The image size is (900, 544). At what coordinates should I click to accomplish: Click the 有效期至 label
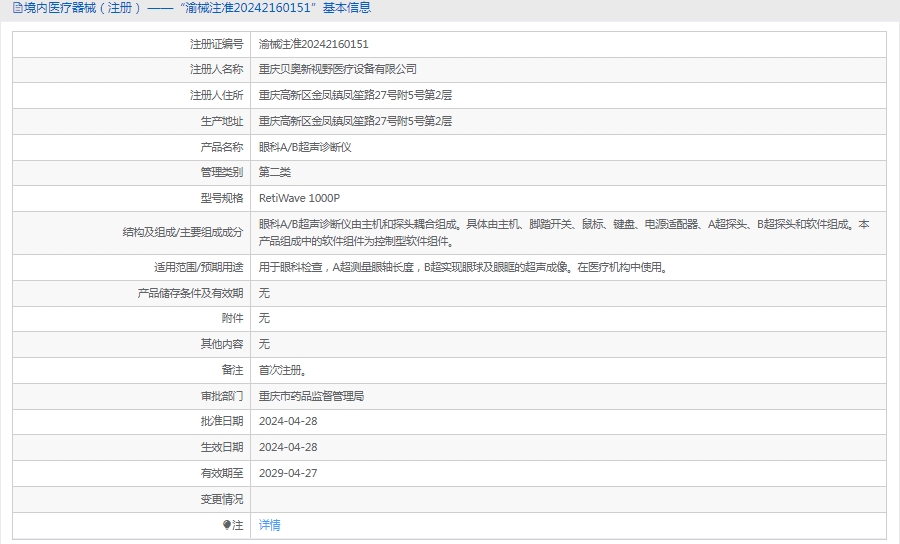click(x=222, y=473)
